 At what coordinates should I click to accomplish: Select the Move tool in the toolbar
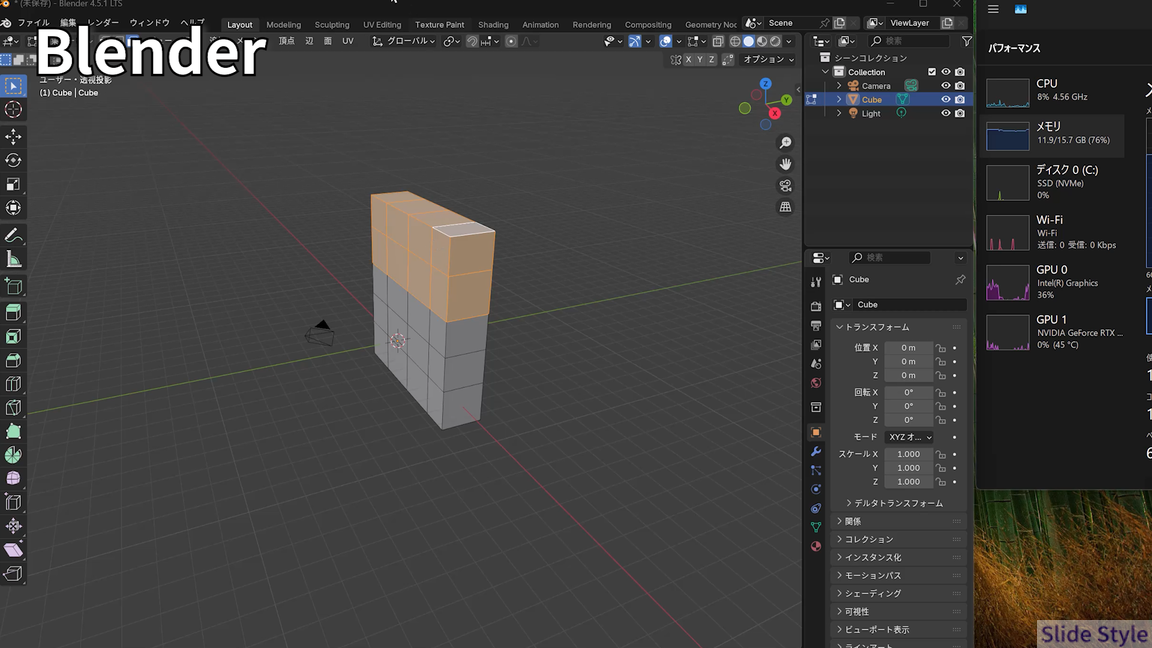[x=13, y=136]
